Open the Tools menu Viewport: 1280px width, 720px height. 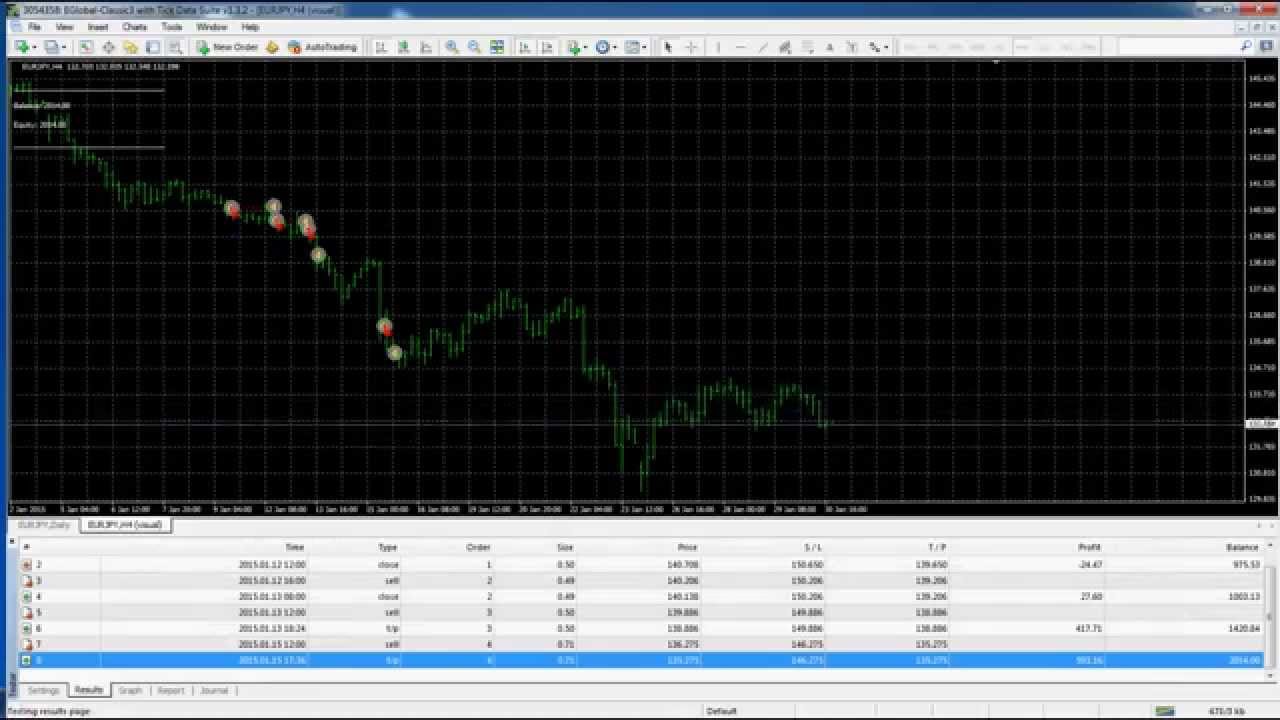(172, 27)
